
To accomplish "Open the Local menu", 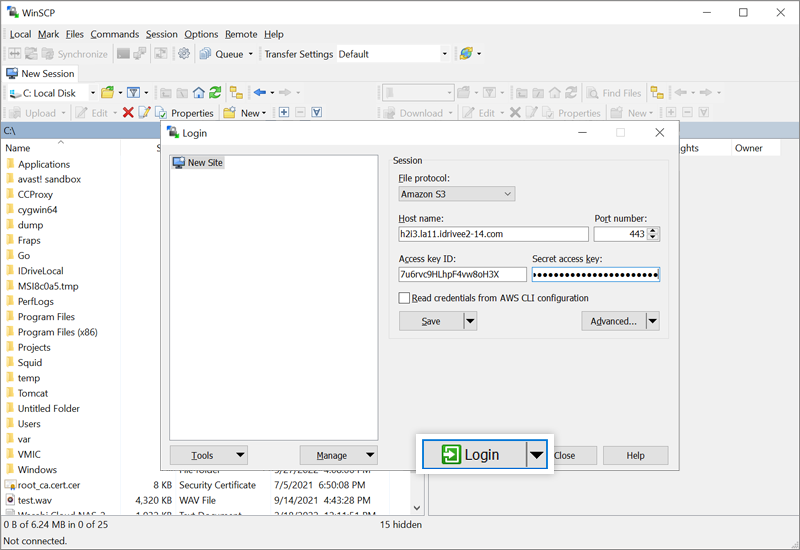I will click(x=20, y=34).
